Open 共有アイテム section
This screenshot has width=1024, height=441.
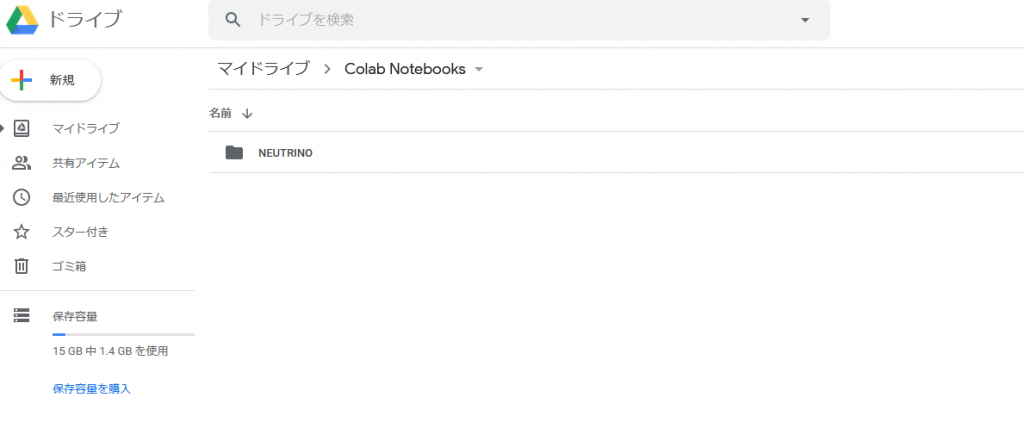(86, 163)
